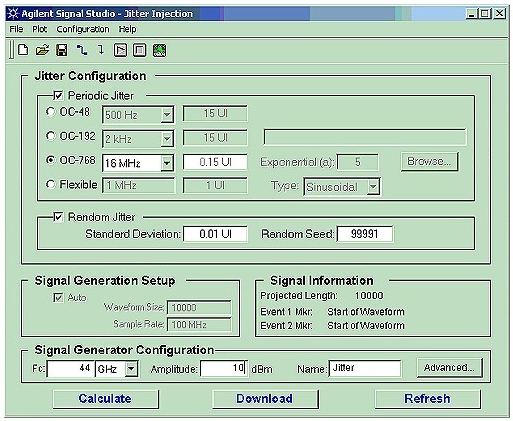The height and width of the screenshot is (421, 513).
Task: Open the OC-48 500 Hz frequency dropdown
Action: [167, 115]
